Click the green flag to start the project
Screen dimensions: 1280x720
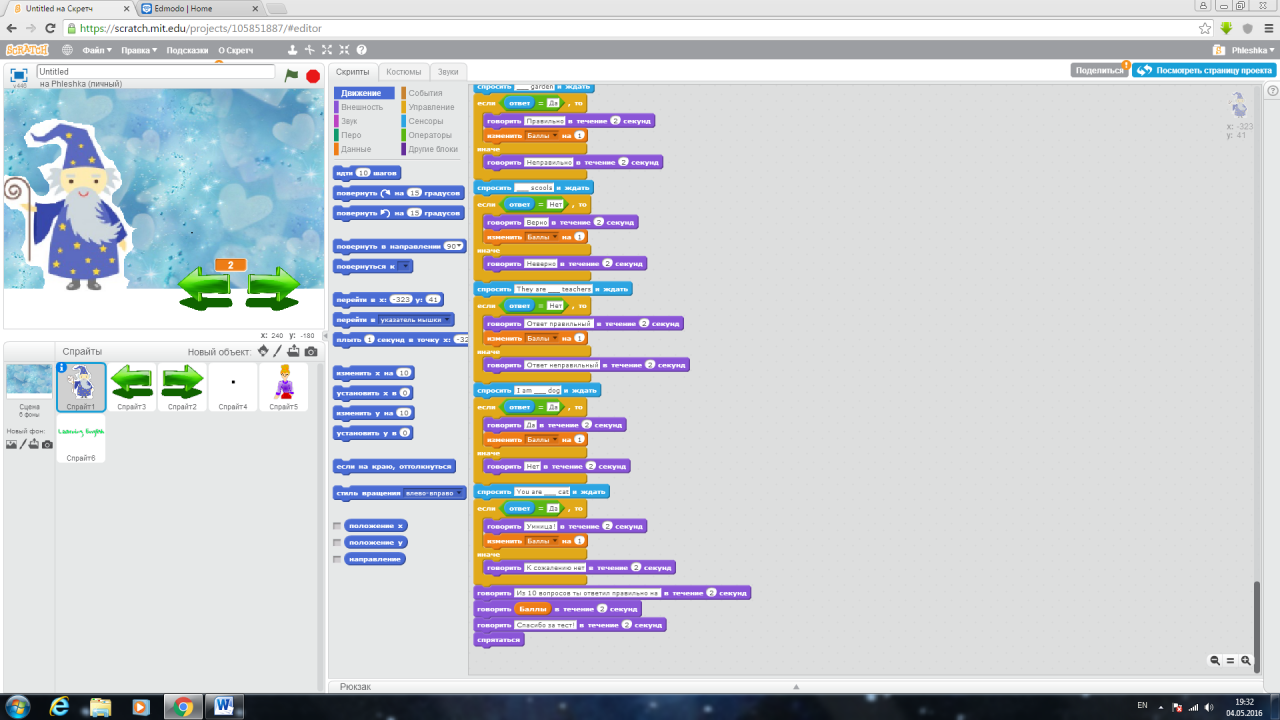pos(291,75)
